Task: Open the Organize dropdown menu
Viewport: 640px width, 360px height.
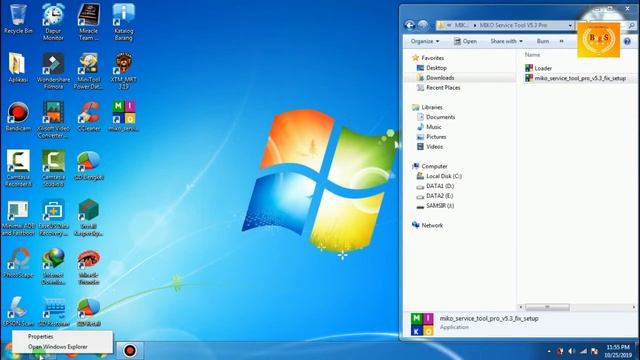Action: click(425, 41)
